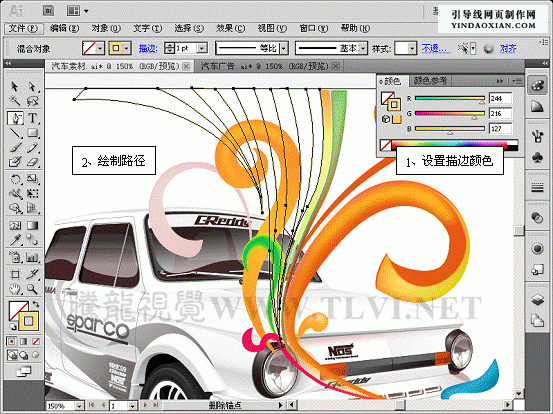The image size is (553, 414).
Task: Select the Direct Selection tool
Action: (x=32, y=86)
